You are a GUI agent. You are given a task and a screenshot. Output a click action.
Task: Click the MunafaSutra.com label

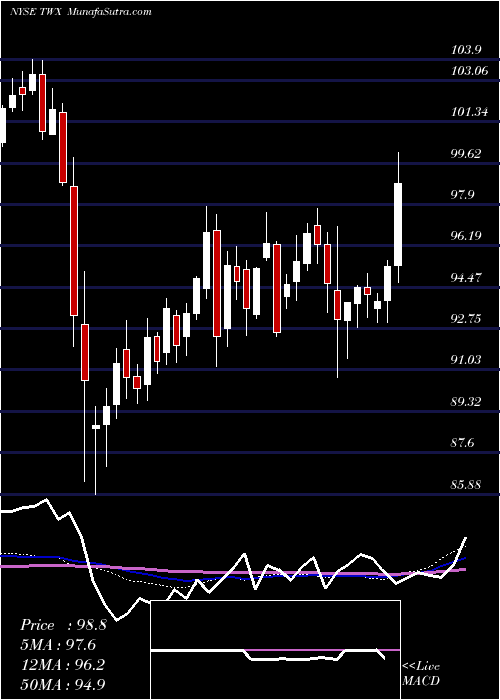point(110,12)
